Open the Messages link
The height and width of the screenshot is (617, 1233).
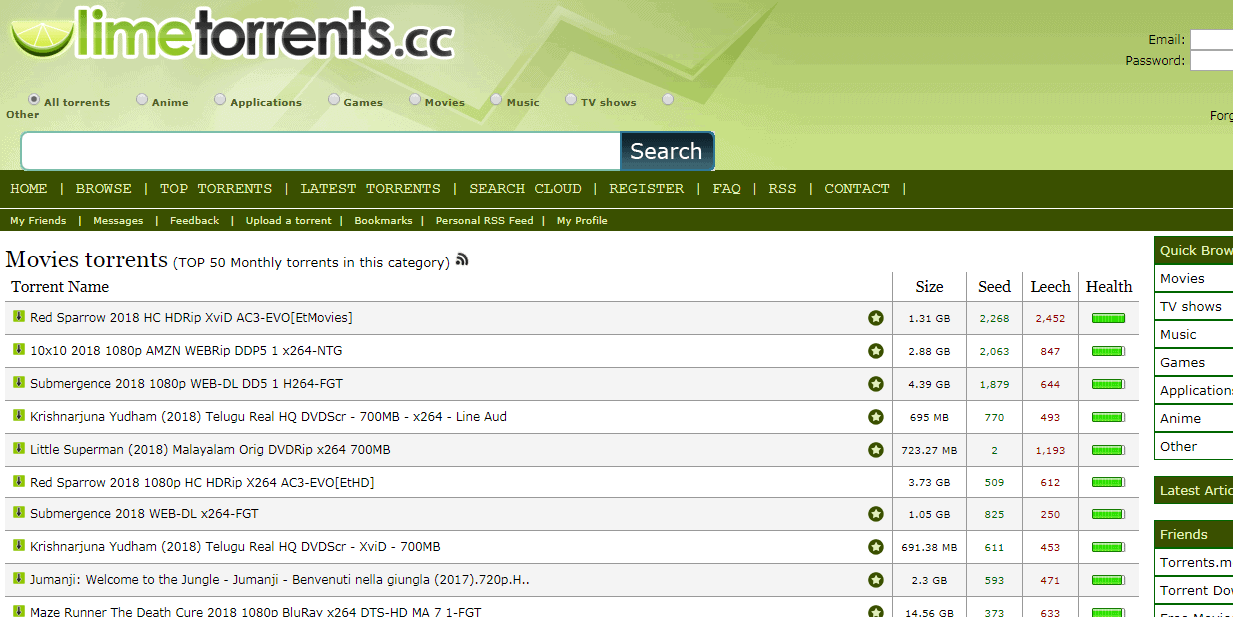click(x=118, y=221)
